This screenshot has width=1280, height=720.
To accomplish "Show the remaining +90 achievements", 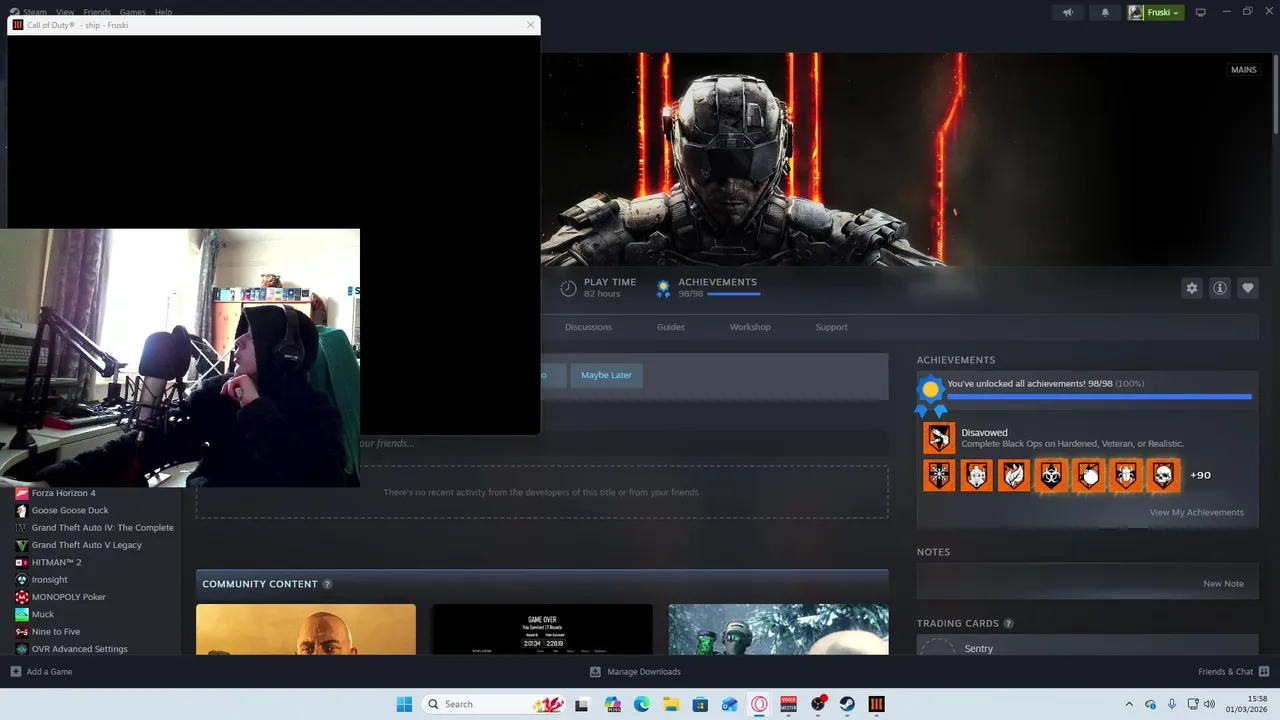I will click(1200, 475).
